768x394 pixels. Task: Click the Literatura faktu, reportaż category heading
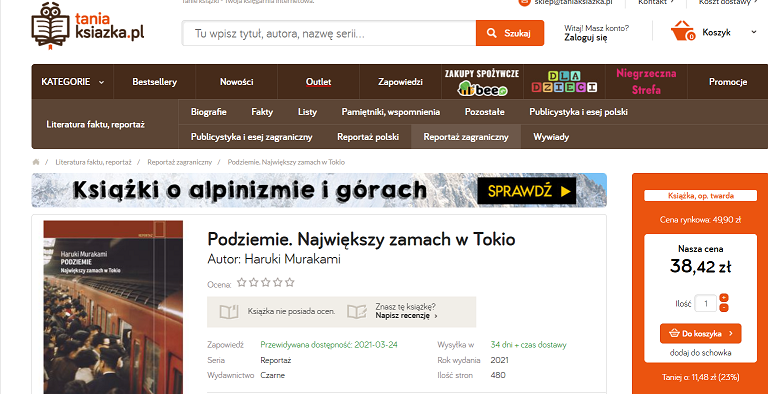[96, 124]
